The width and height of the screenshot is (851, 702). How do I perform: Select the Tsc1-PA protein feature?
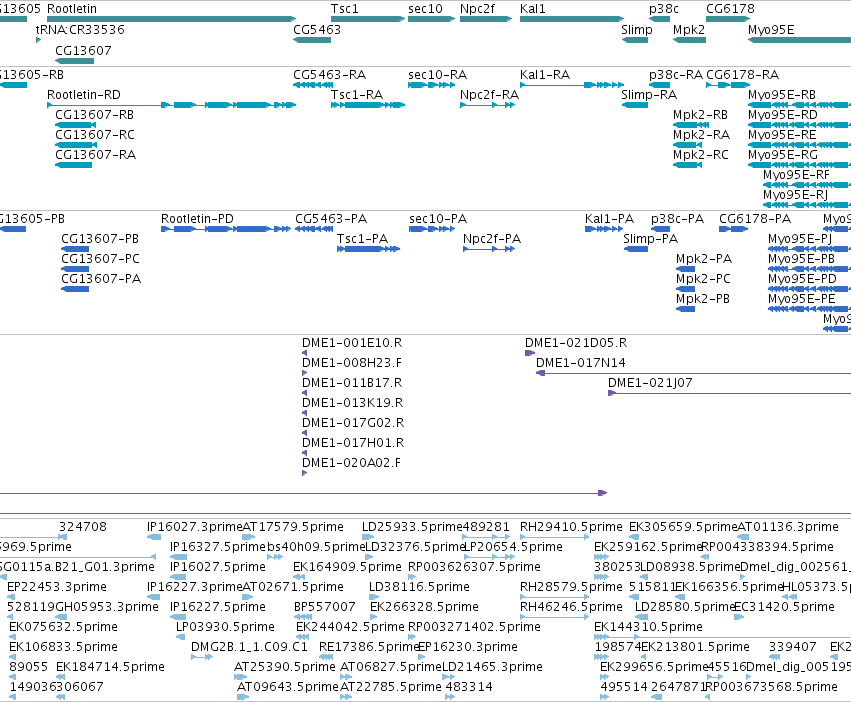click(x=369, y=249)
